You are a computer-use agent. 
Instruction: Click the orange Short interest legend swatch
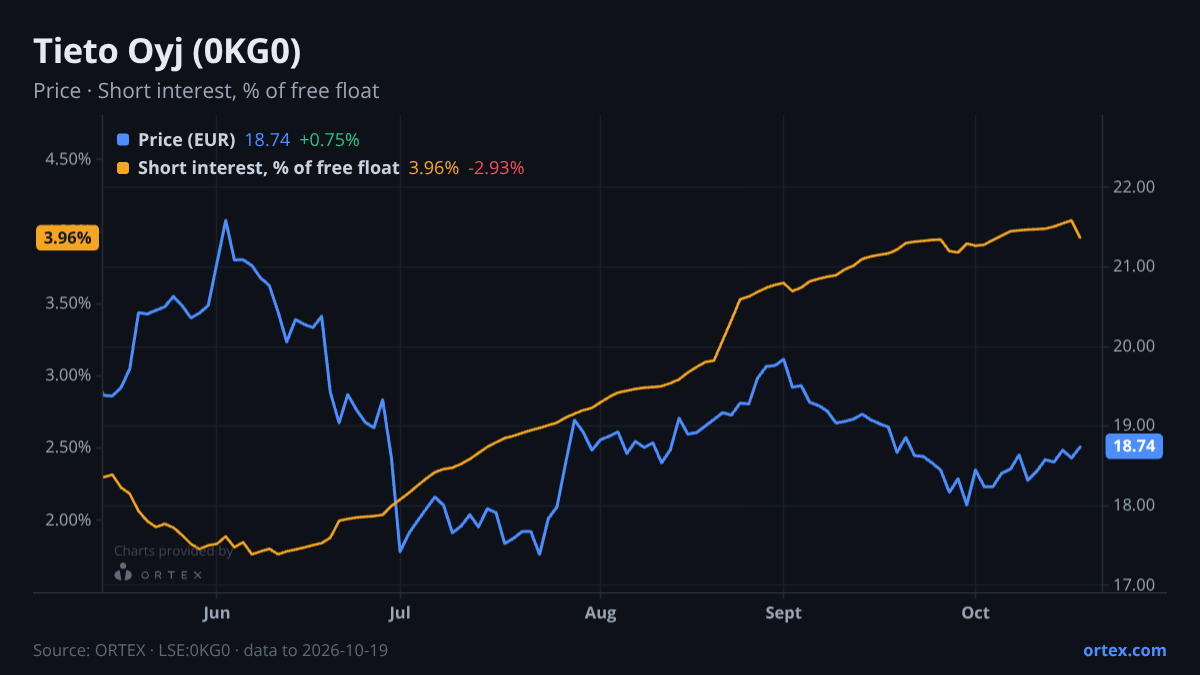[123, 168]
